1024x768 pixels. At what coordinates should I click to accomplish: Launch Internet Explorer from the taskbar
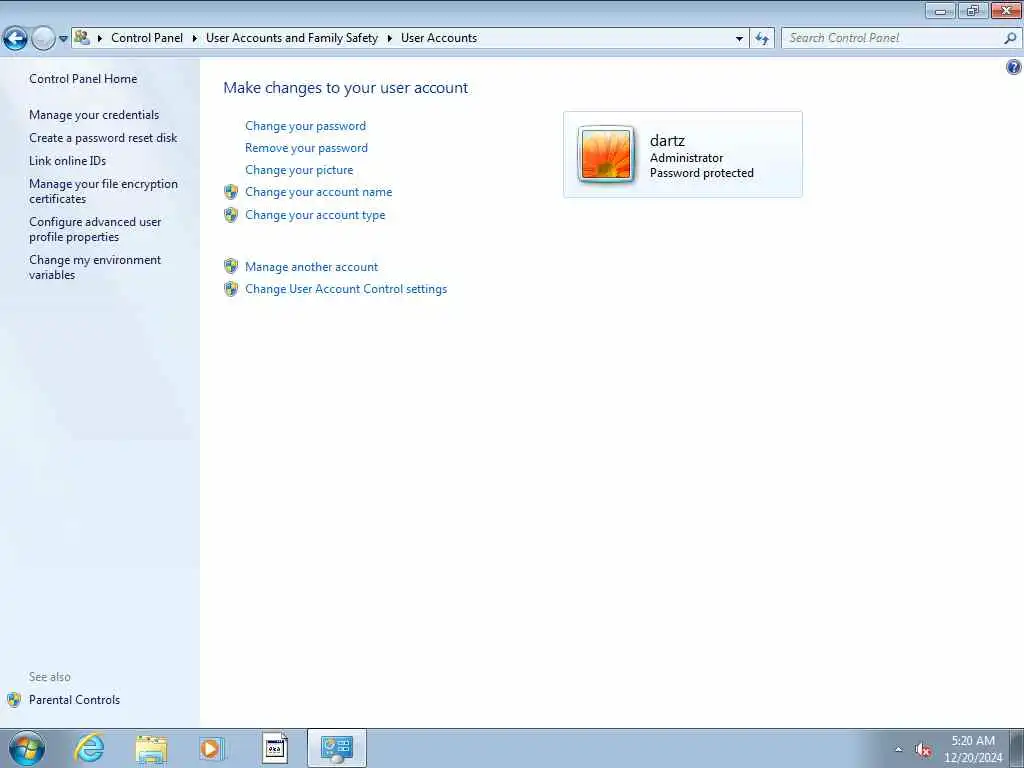(89, 748)
